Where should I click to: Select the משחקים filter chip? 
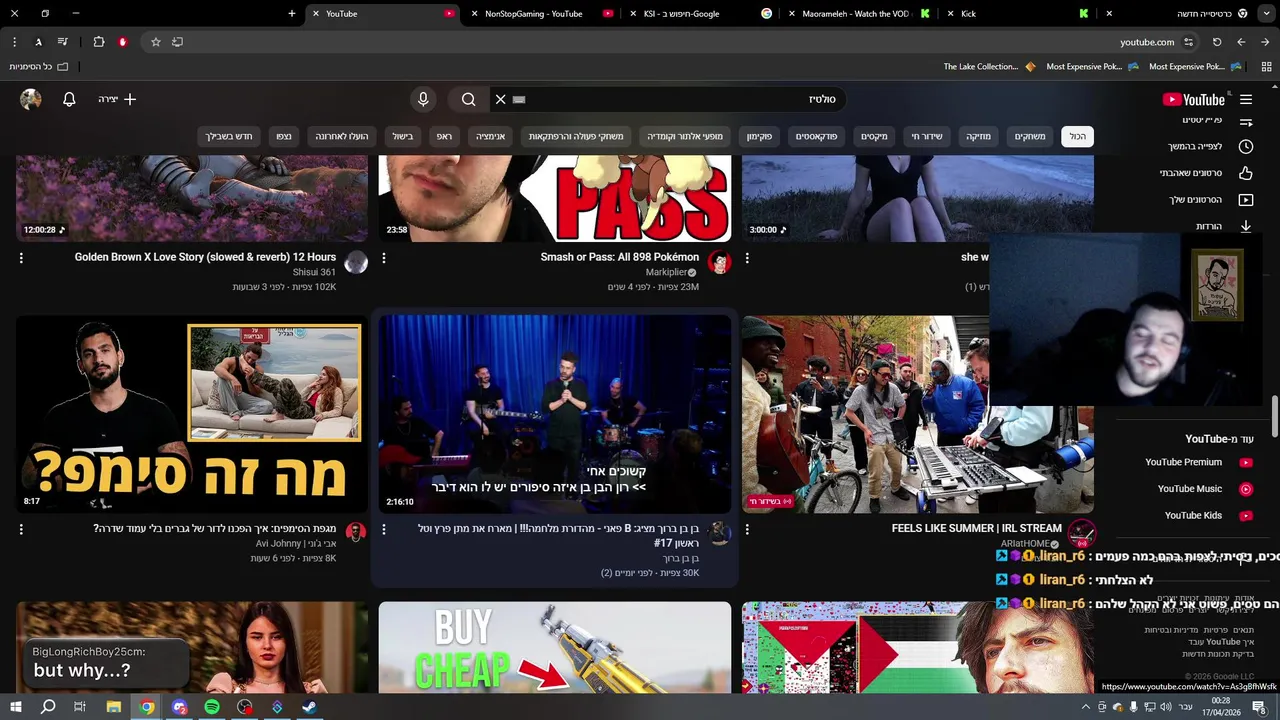click(x=1030, y=136)
